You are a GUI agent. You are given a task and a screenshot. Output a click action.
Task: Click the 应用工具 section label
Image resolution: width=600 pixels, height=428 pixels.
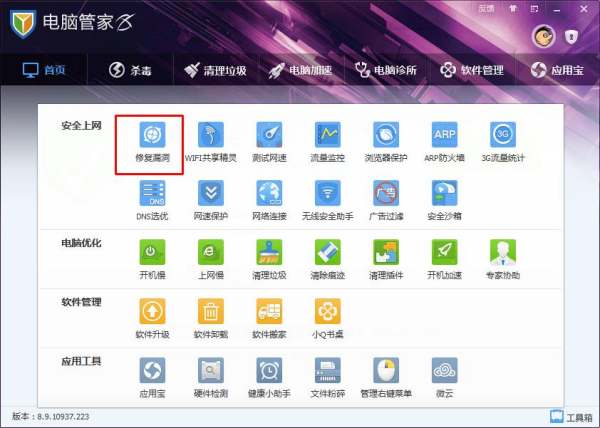[x=81, y=361]
